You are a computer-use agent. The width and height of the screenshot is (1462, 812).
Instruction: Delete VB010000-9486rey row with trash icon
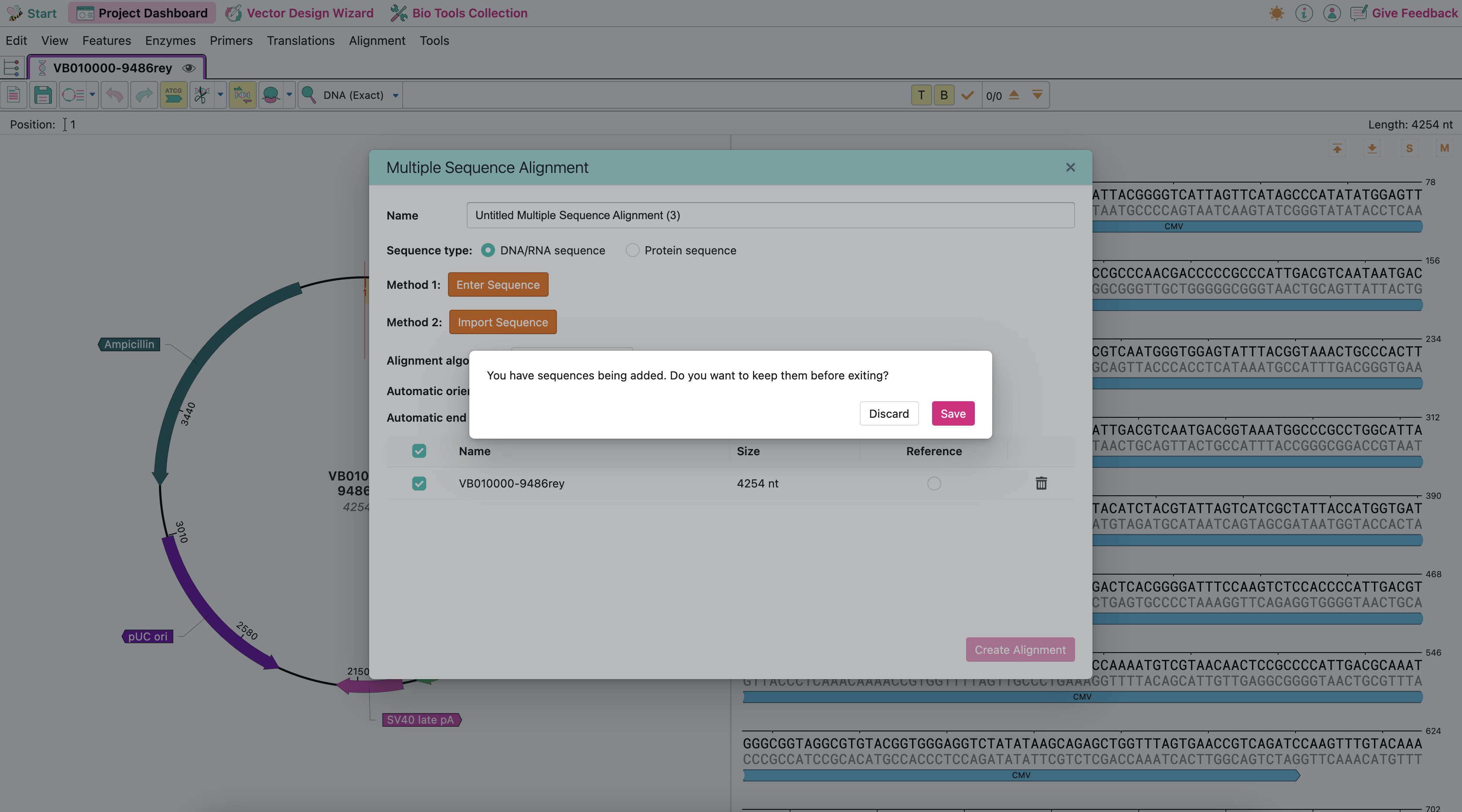tap(1041, 483)
